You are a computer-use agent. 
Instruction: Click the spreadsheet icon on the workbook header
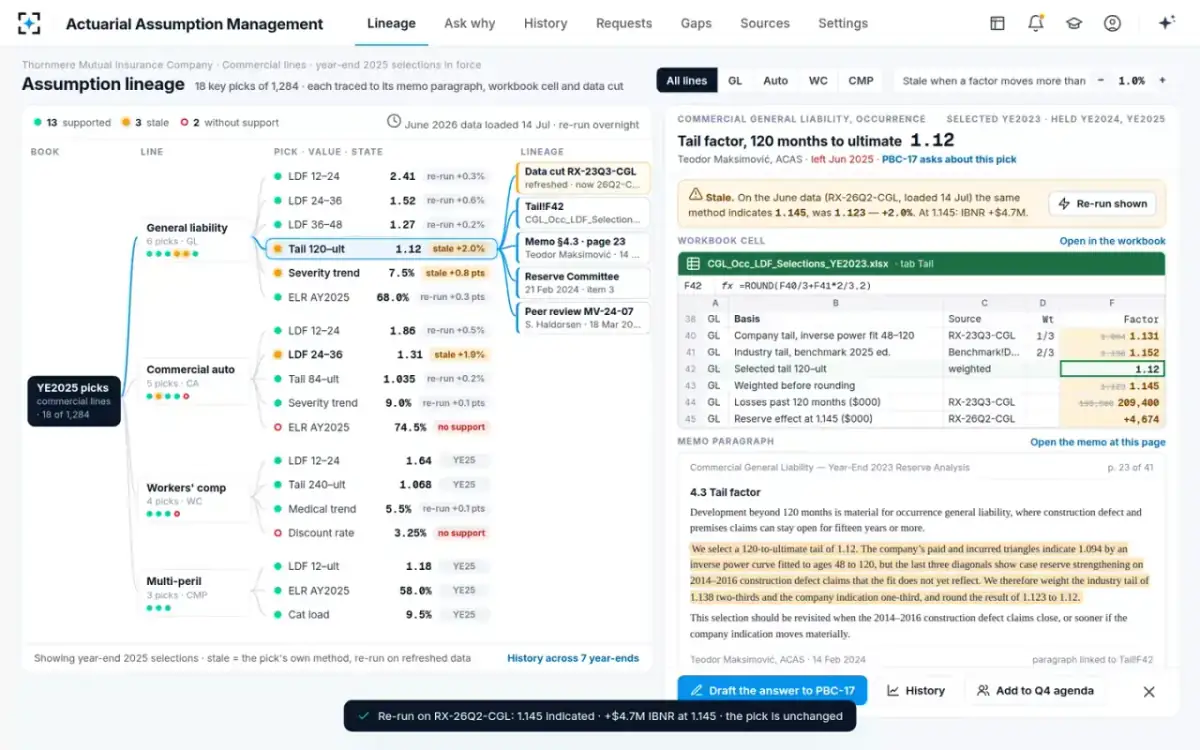click(692, 264)
